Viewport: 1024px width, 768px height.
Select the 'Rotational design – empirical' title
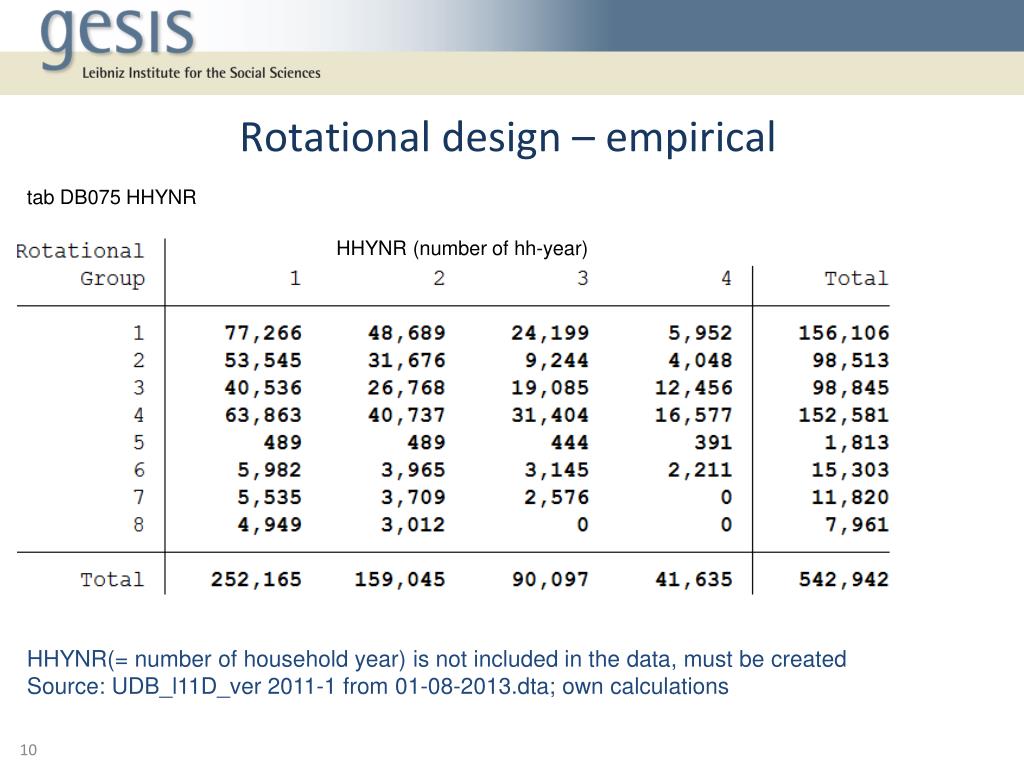point(508,137)
